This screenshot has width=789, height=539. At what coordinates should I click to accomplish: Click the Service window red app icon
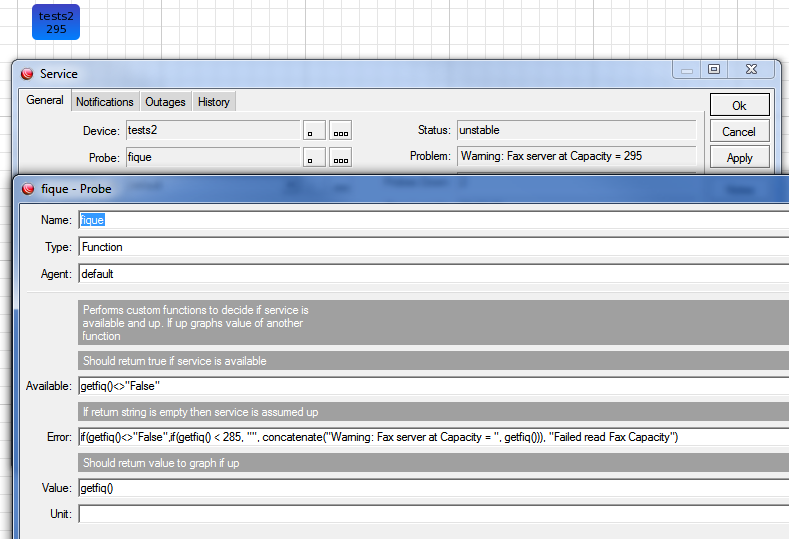click(27, 74)
